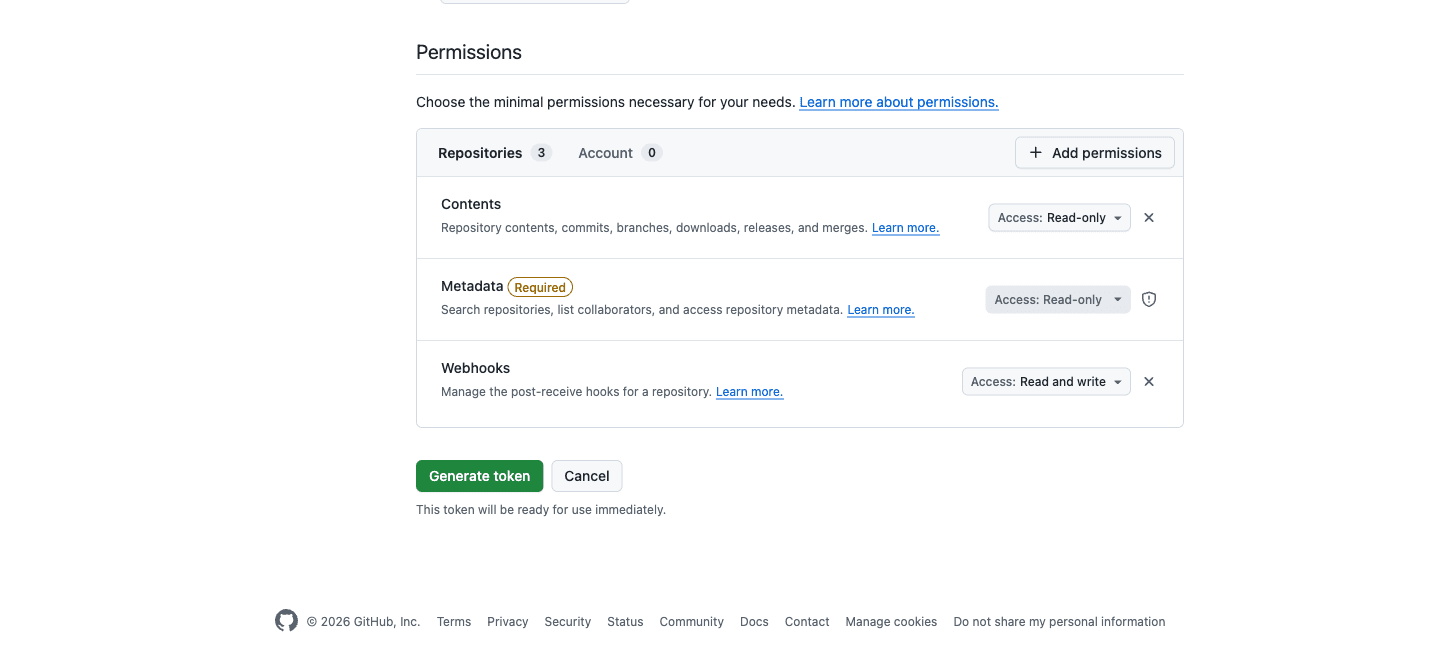Open the Privacy footer link
The image size is (1440, 650).
point(508,622)
